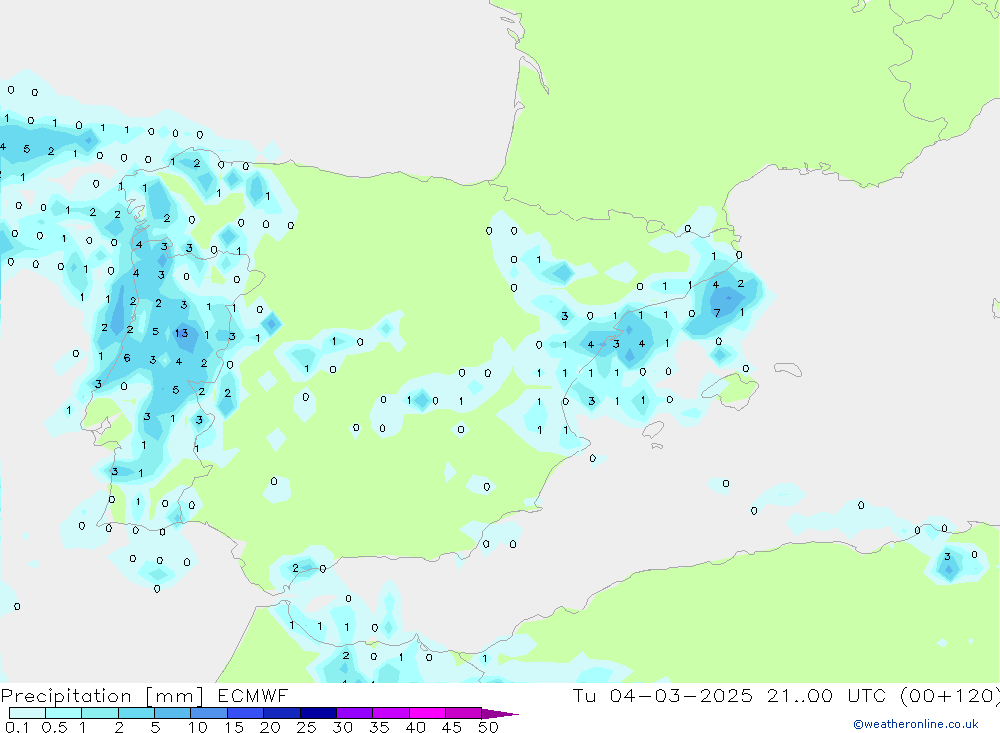The height and width of the screenshot is (733, 1000).
Task: Click the date text 'Tu 04-03-2025'
Action: 663,695
